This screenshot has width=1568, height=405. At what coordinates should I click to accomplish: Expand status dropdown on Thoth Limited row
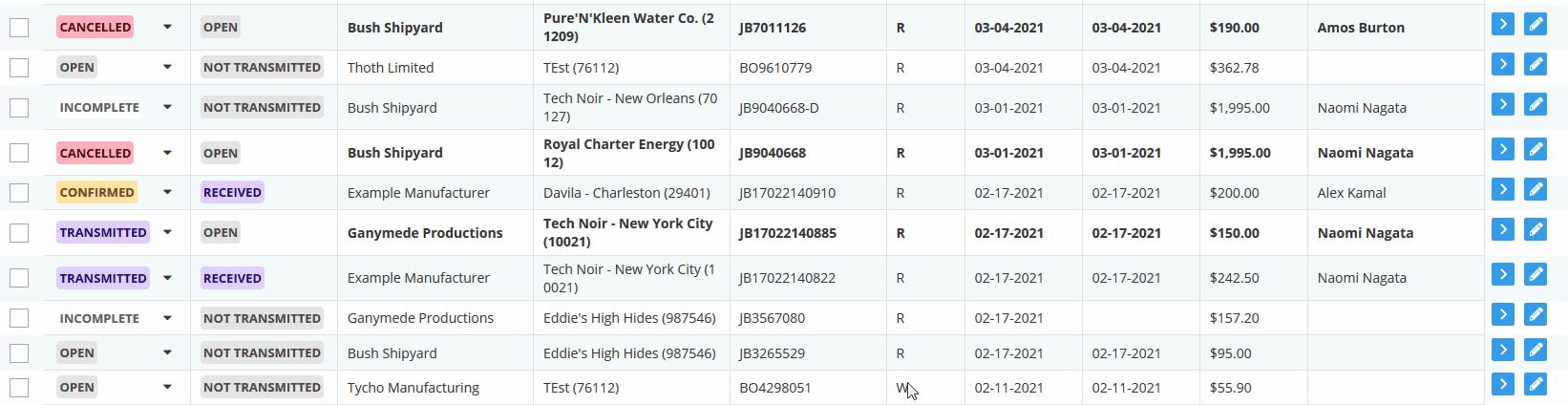click(x=167, y=67)
